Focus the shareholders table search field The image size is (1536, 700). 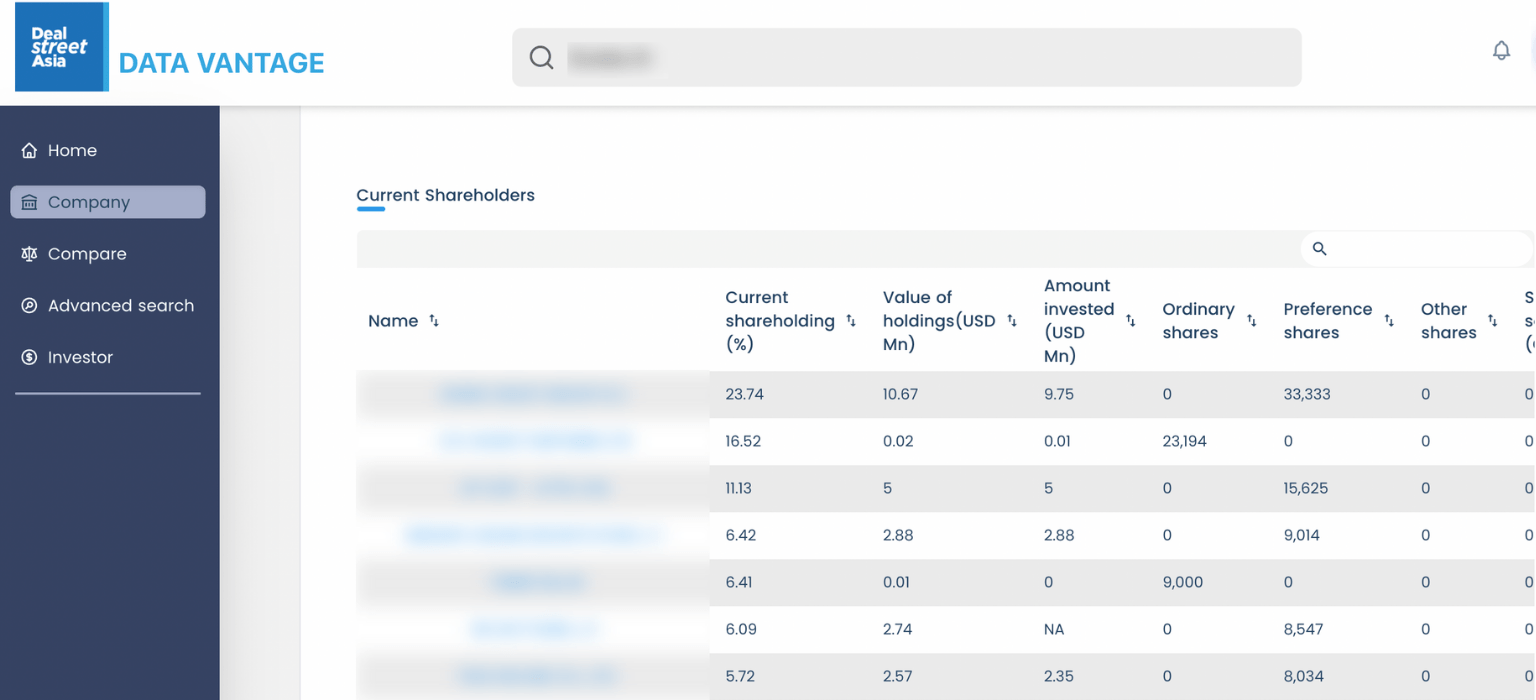click(x=1425, y=249)
